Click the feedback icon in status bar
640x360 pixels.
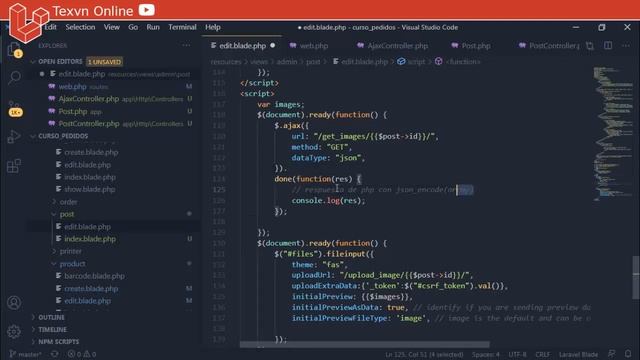611,354
